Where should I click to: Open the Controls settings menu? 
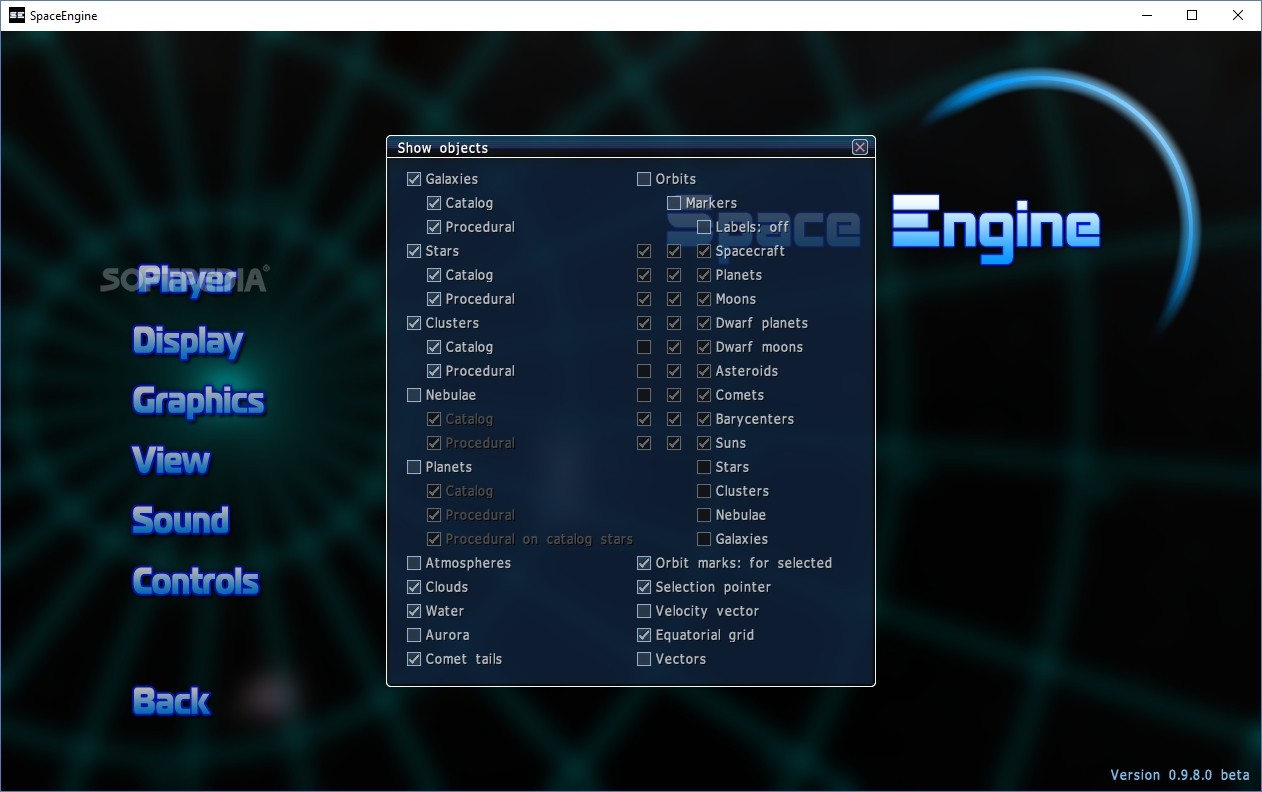(196, 581)
